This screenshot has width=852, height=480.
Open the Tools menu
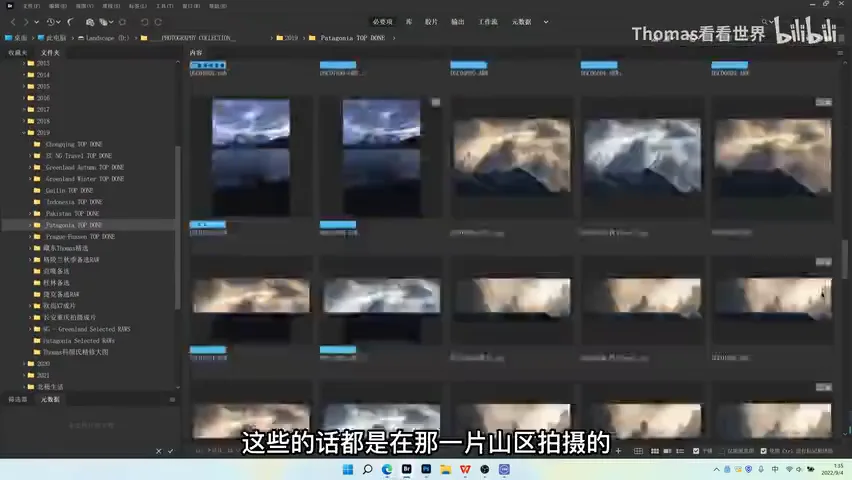[x=164, y=6]
